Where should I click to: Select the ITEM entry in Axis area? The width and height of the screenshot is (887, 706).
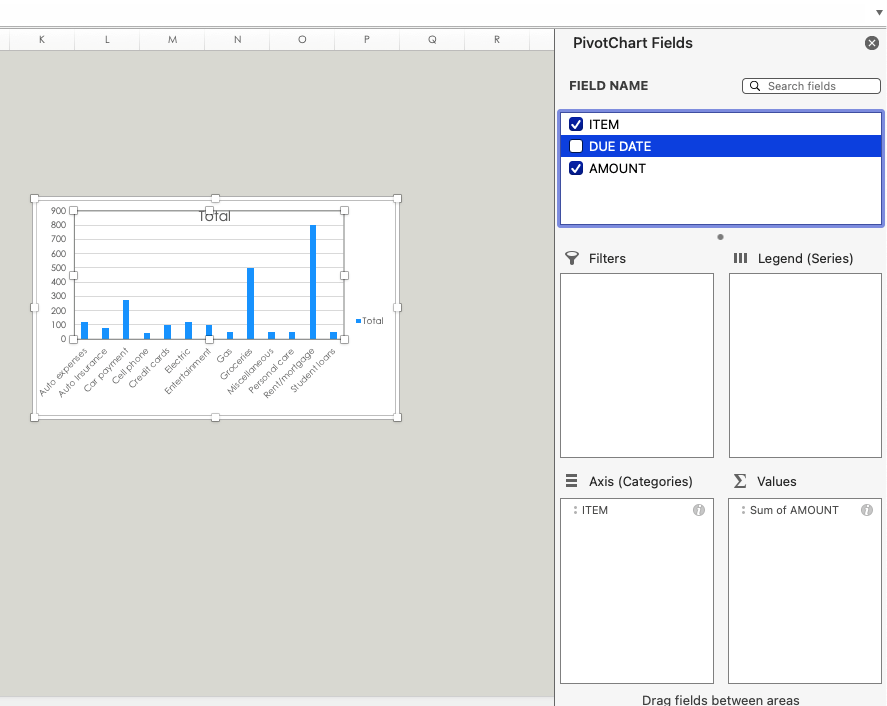[636, 510]
